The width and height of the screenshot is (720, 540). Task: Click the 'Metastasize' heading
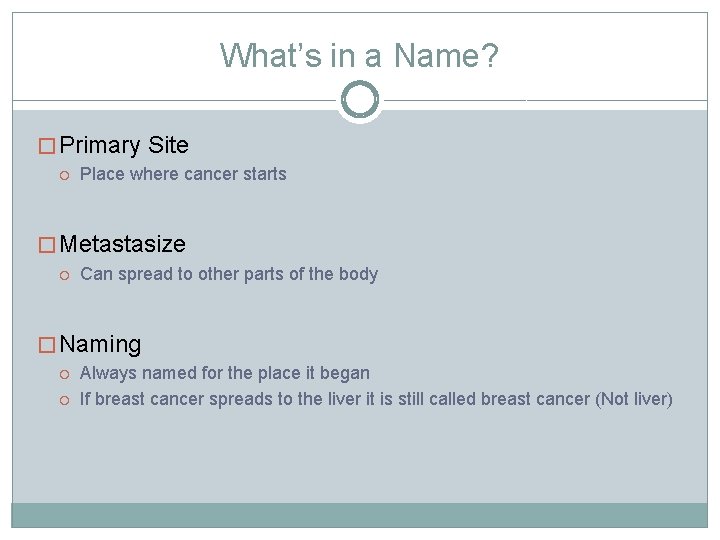[123, 244]
